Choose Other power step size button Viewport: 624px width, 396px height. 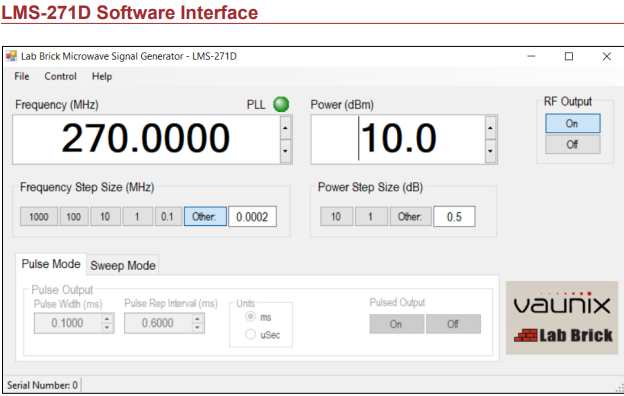pyautogui.click(x=410, y=217)
